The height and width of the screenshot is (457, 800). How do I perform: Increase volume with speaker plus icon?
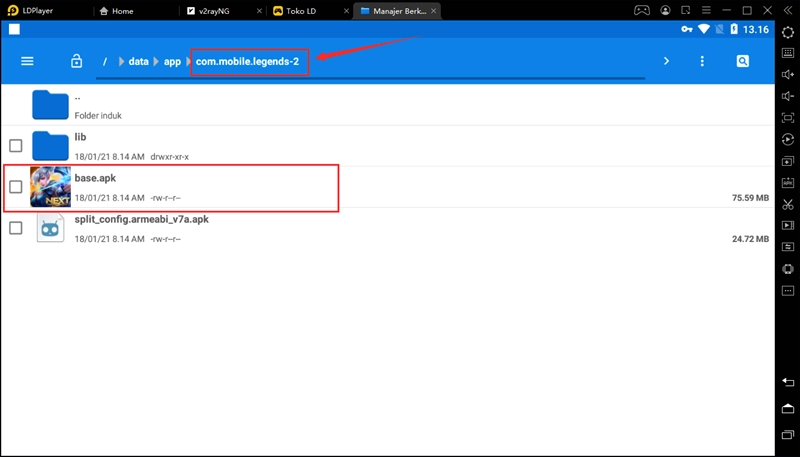(x=788, y=74)
